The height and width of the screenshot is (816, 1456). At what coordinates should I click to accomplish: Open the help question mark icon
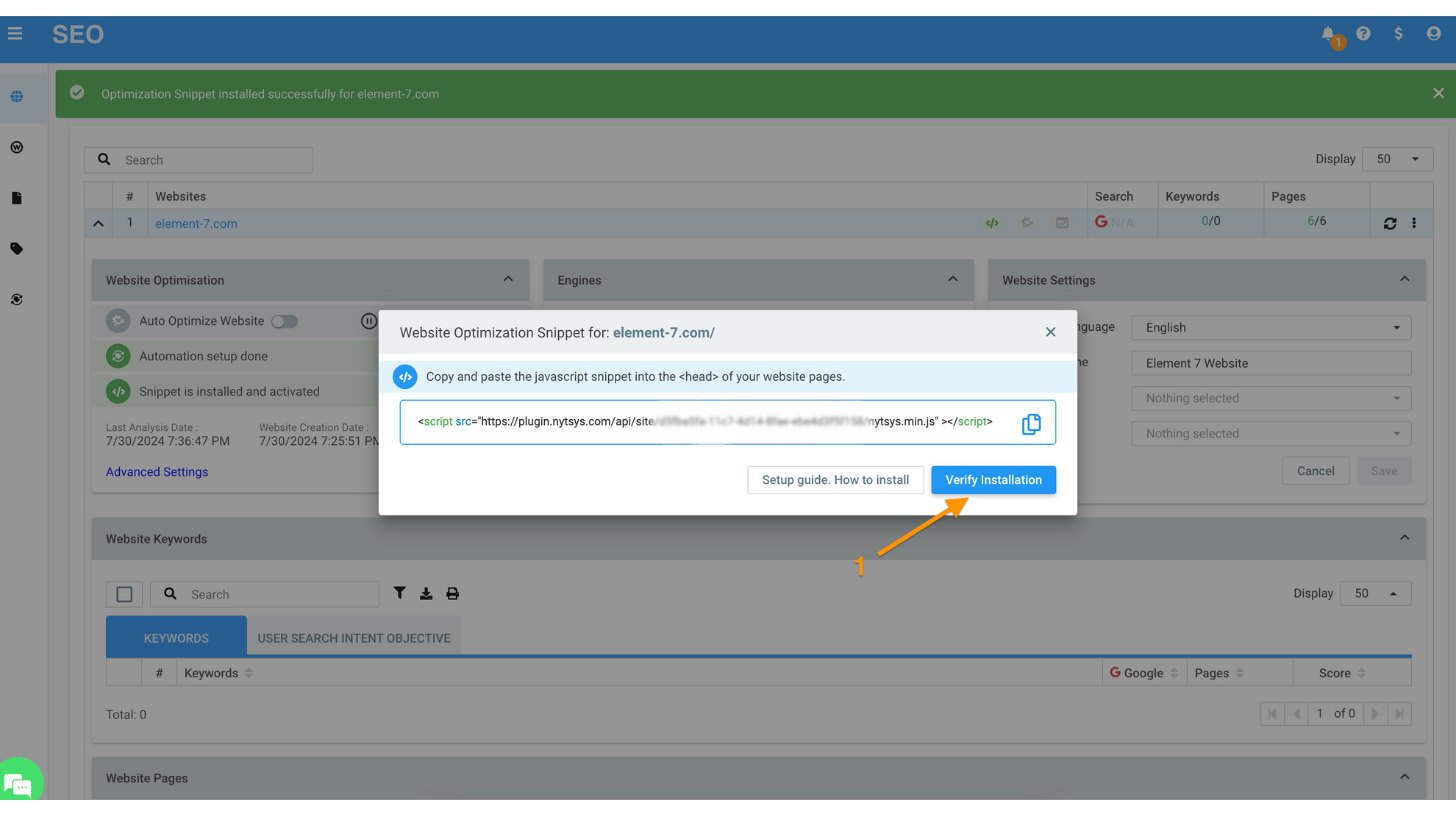(x=1363, y=34)
